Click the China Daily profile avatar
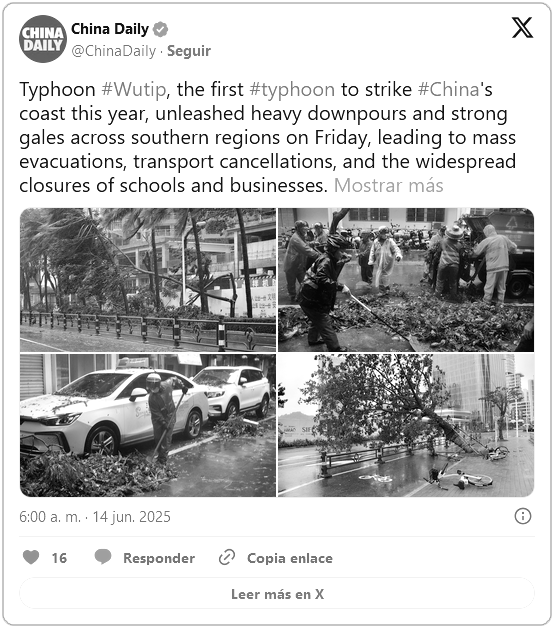This screenshot has height=629, width=555. 43,39
